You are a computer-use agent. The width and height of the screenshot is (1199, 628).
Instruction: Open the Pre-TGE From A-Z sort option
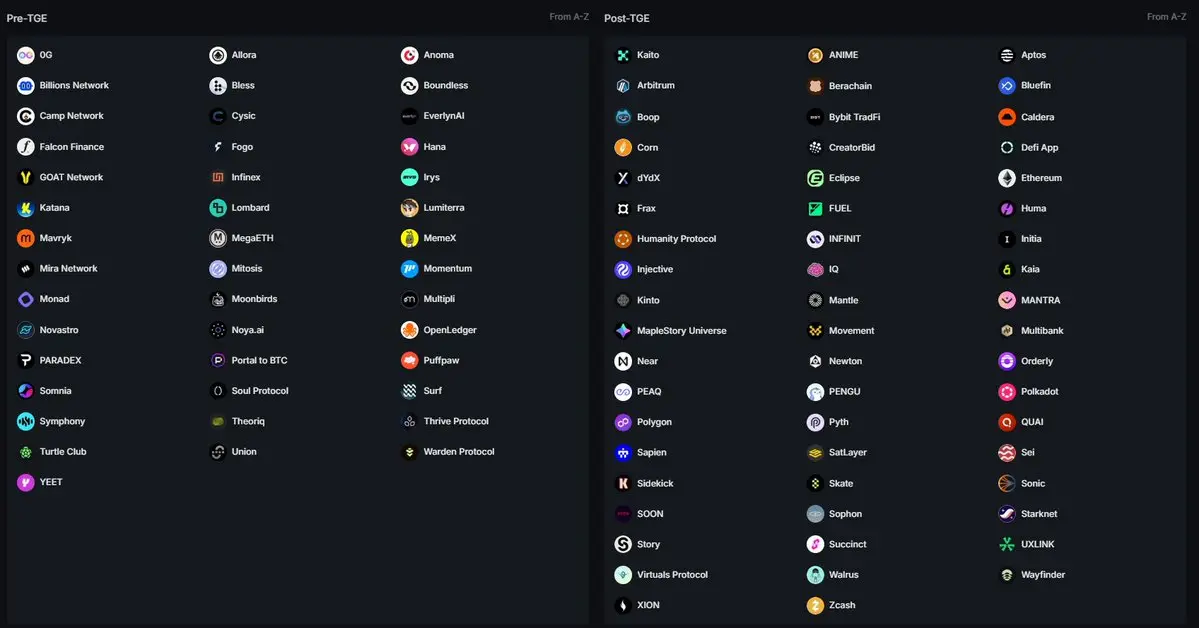[569, 17]
